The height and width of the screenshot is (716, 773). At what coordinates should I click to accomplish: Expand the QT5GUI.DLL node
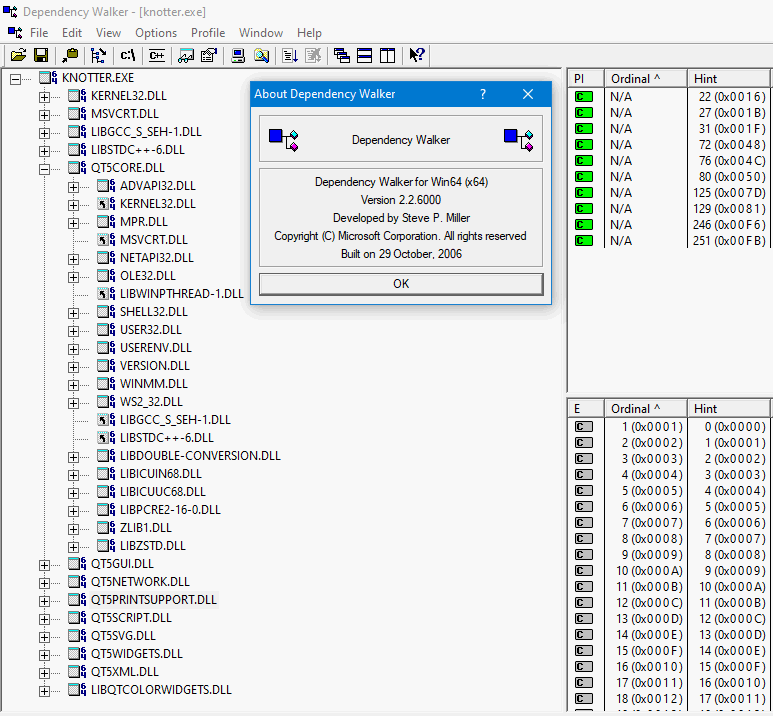tap(44, 565)
